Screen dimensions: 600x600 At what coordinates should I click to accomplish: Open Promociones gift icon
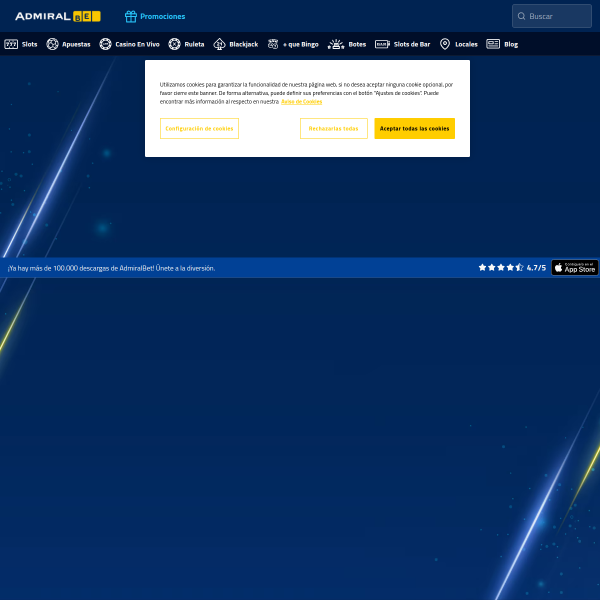tap(131, 16)
